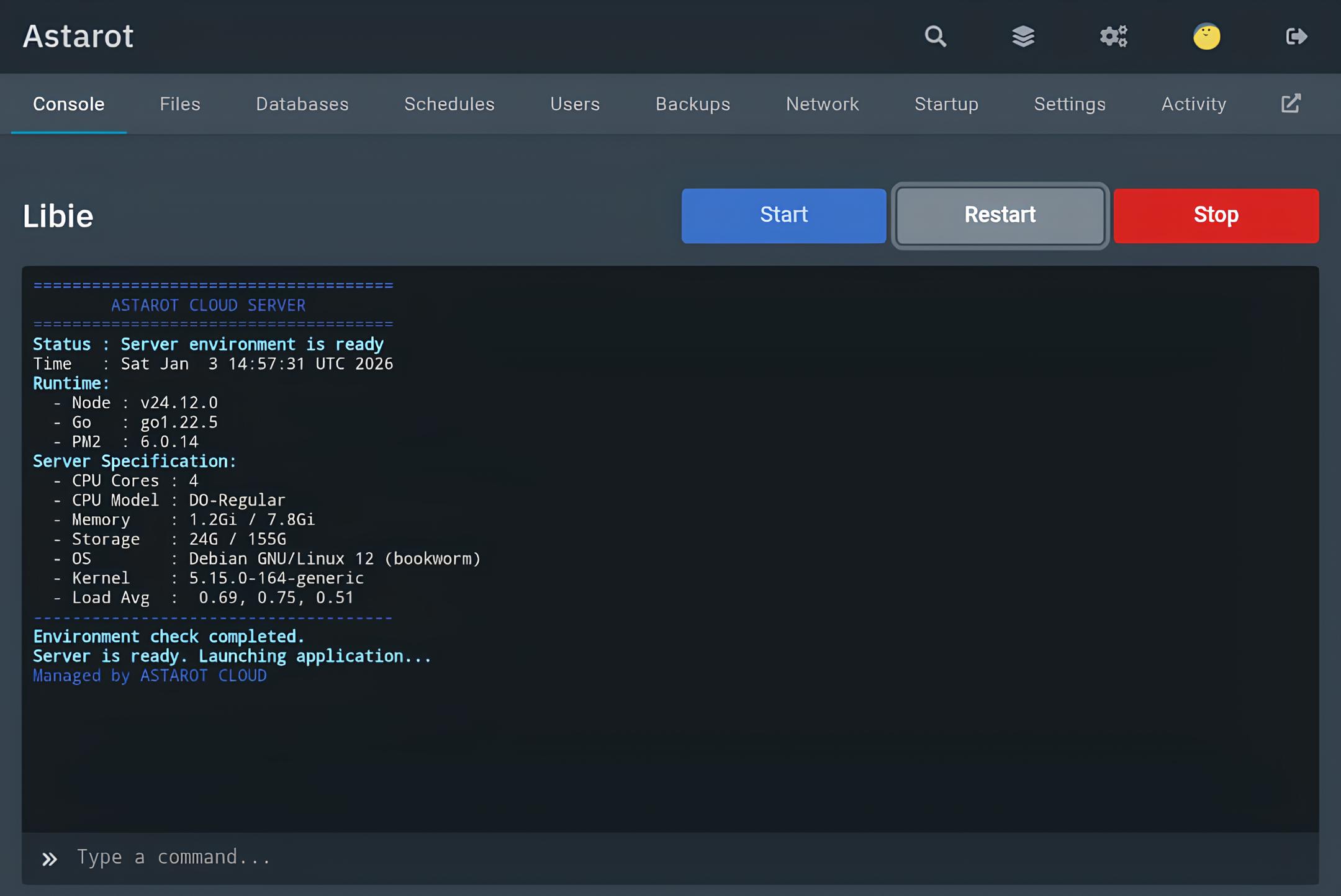Focus the Type a command input field

(x=683, y=858)
